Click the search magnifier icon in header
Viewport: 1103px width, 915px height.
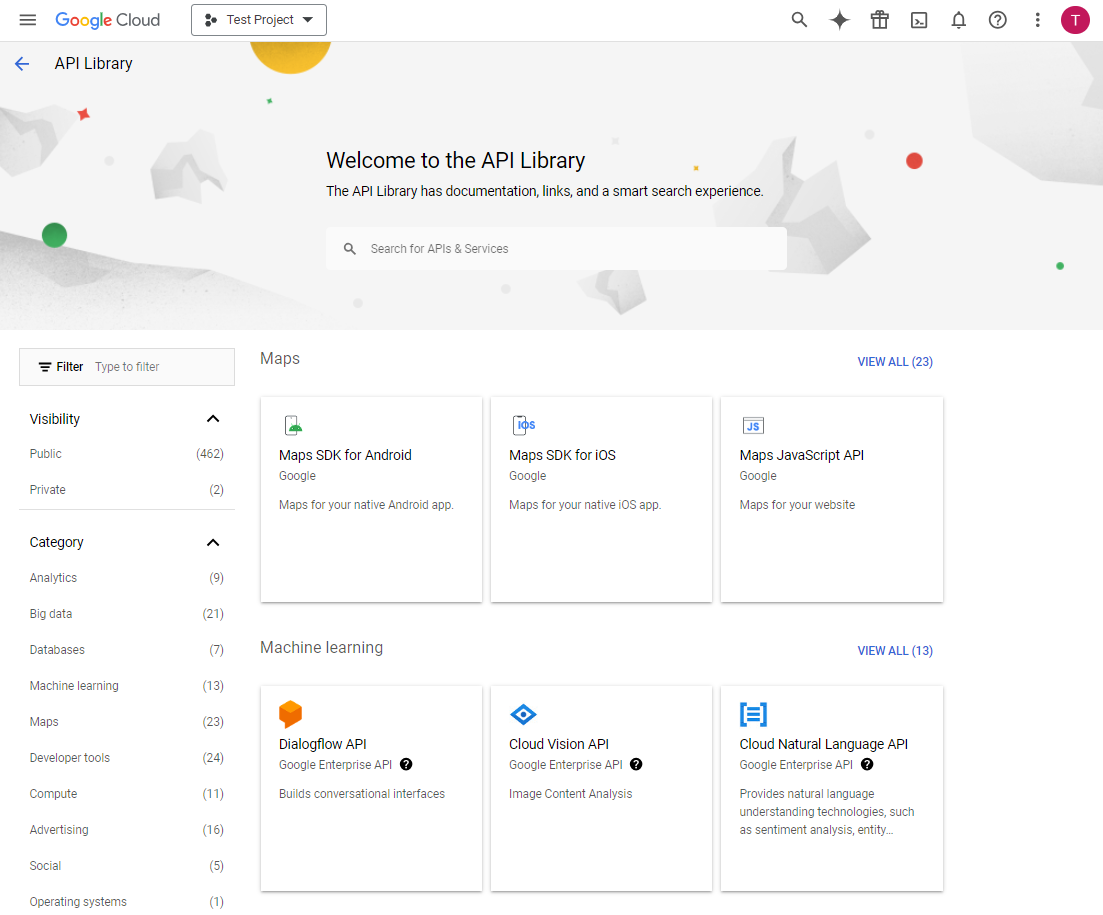coord(799,20)
